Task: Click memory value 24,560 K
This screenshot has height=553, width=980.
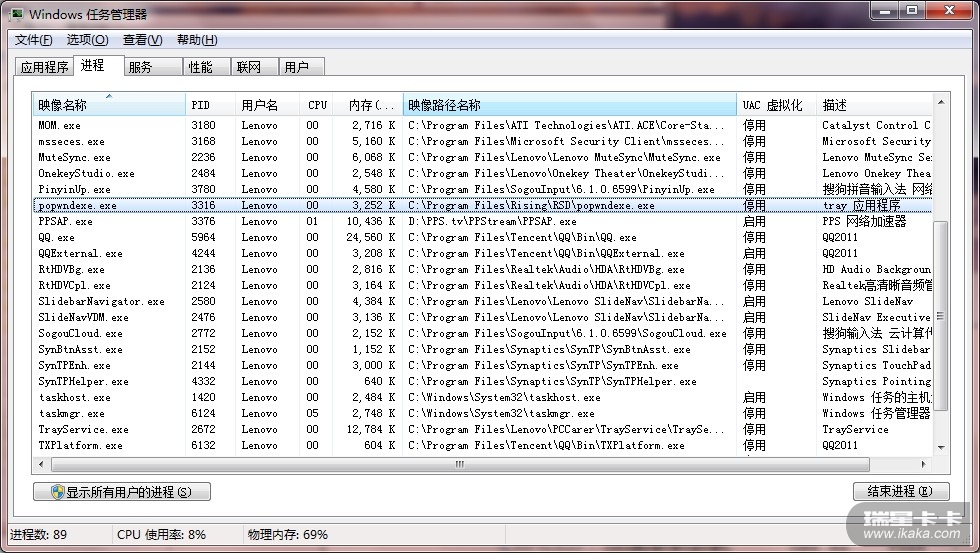Action: pos(371,237)
